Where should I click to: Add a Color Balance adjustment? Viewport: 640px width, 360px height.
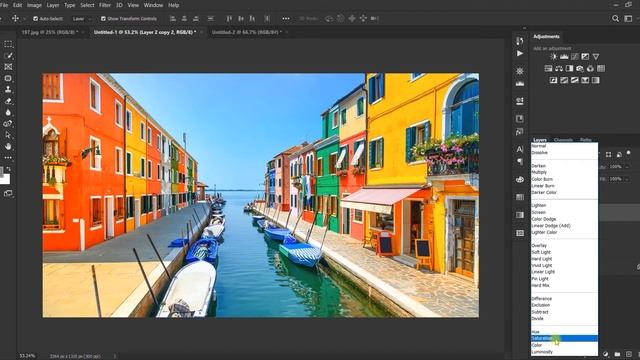pos(559,69)
